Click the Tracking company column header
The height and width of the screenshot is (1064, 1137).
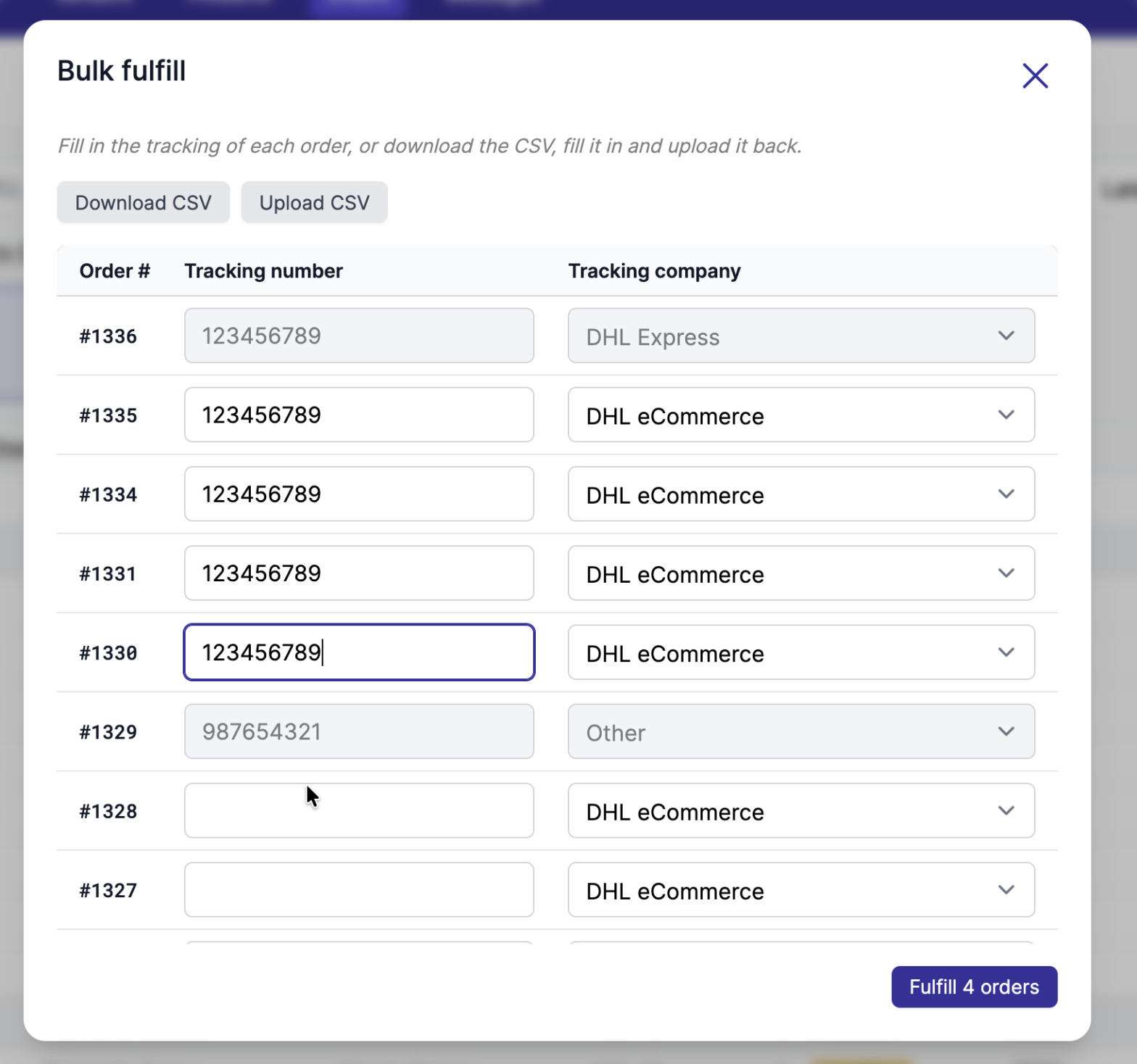click(654, 271)
